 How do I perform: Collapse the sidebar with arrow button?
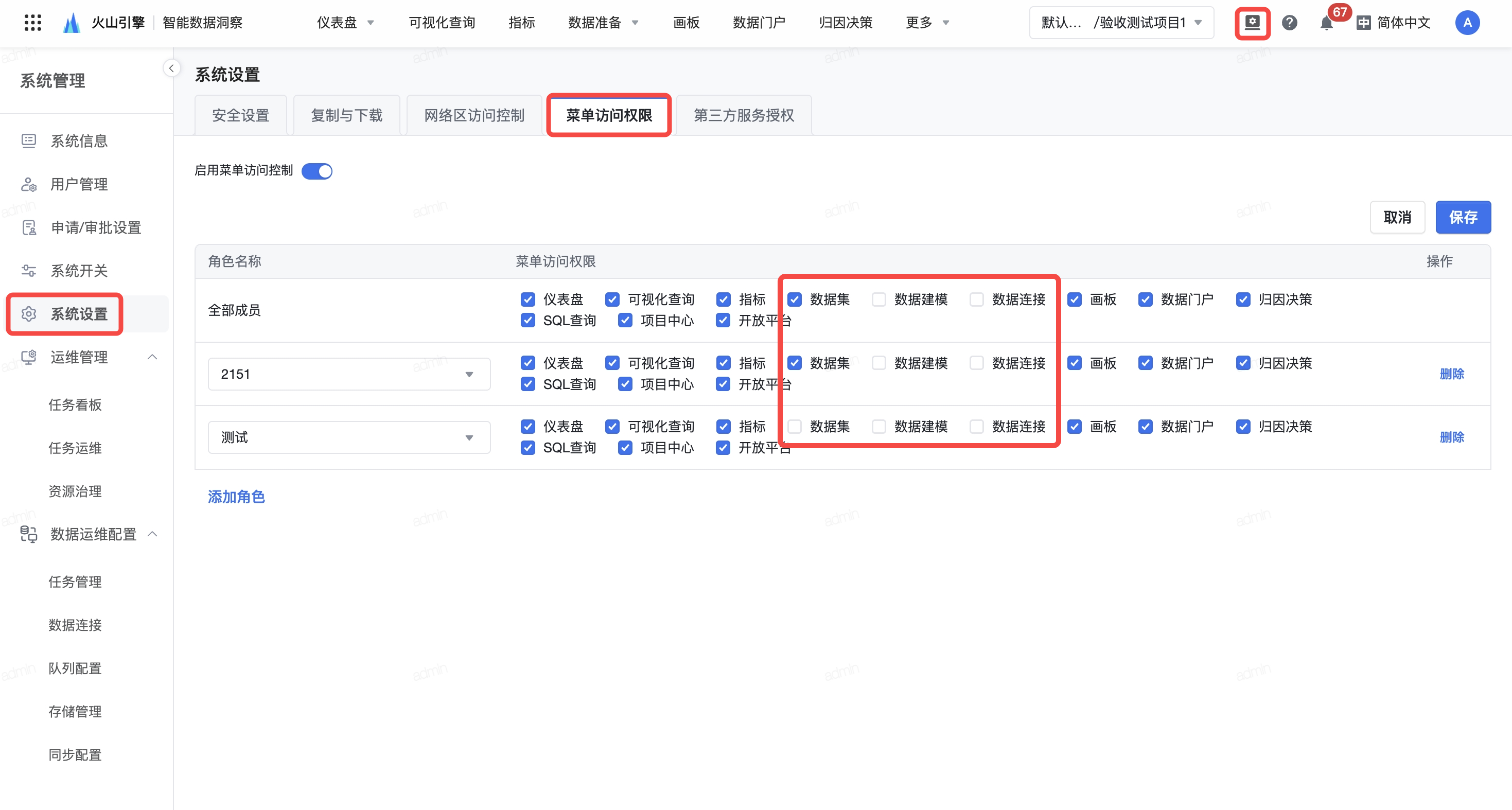(x=171, y=68)
